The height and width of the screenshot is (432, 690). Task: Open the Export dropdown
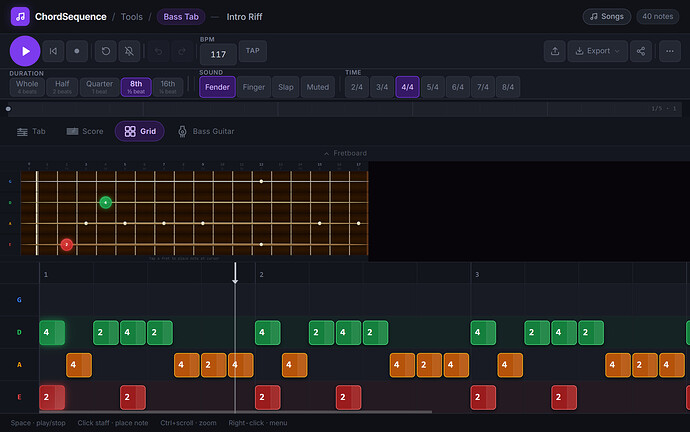coord(598,51)
